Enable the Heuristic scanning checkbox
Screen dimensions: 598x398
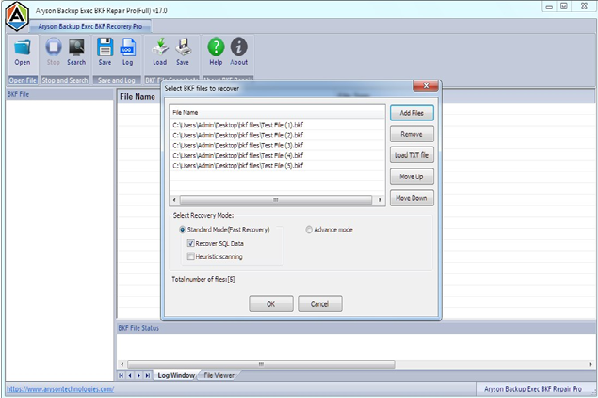click(x=190, y=257)
